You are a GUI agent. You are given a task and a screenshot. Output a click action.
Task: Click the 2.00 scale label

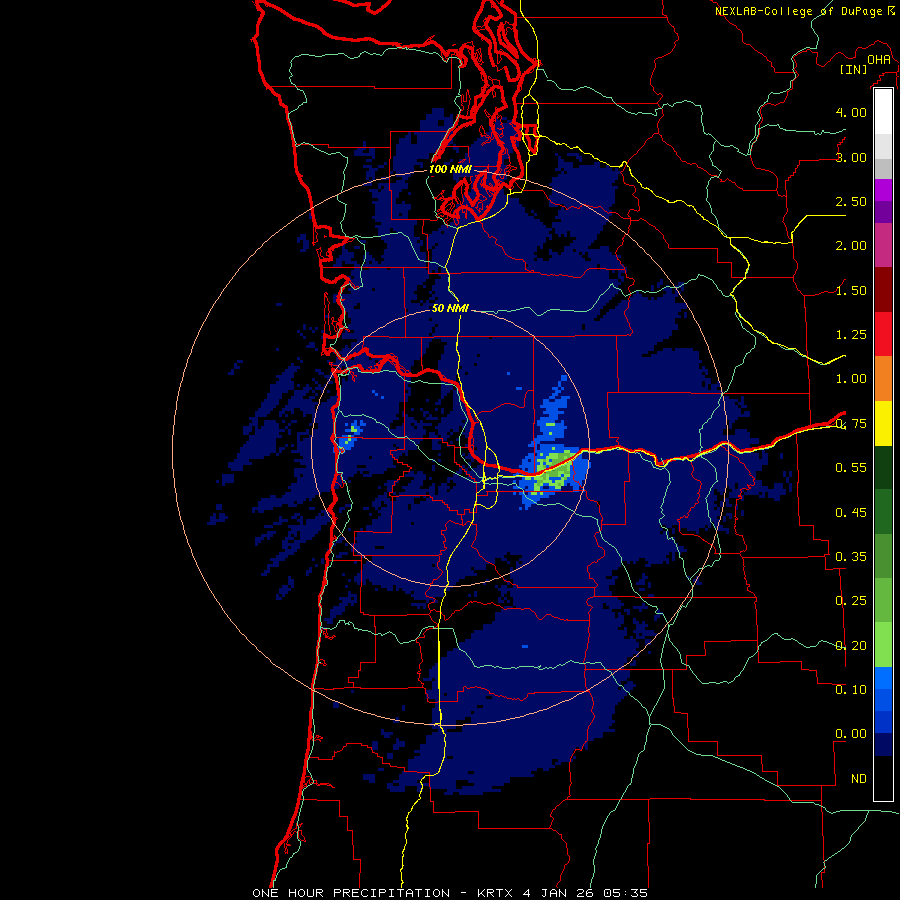[x=851, y=246]
